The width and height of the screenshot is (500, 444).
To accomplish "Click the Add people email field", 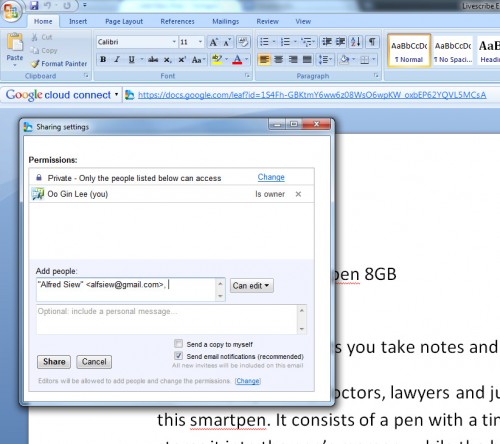I will (x=127, y=290).
